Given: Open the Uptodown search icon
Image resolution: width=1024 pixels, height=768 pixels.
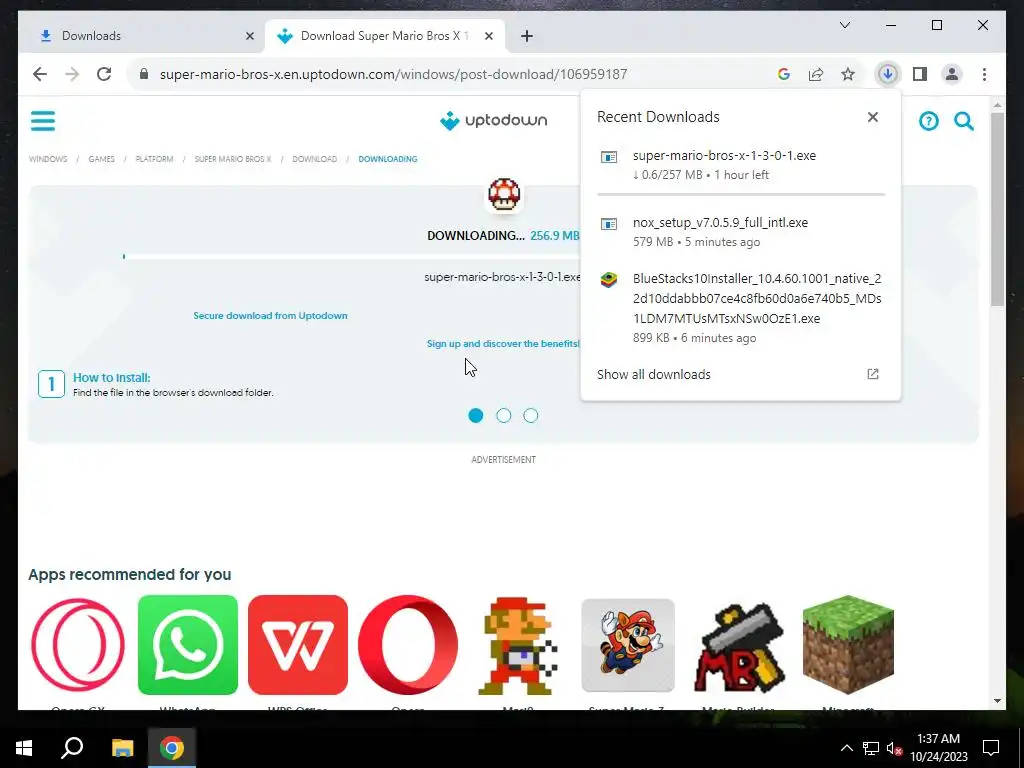Looking at the screenshot, I should (964, 121).
